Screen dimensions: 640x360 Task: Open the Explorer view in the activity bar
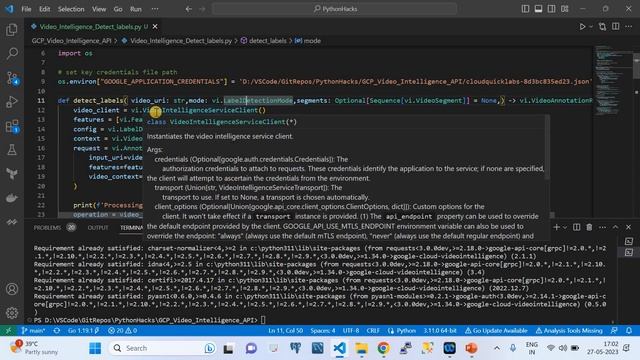click(12, 29)
